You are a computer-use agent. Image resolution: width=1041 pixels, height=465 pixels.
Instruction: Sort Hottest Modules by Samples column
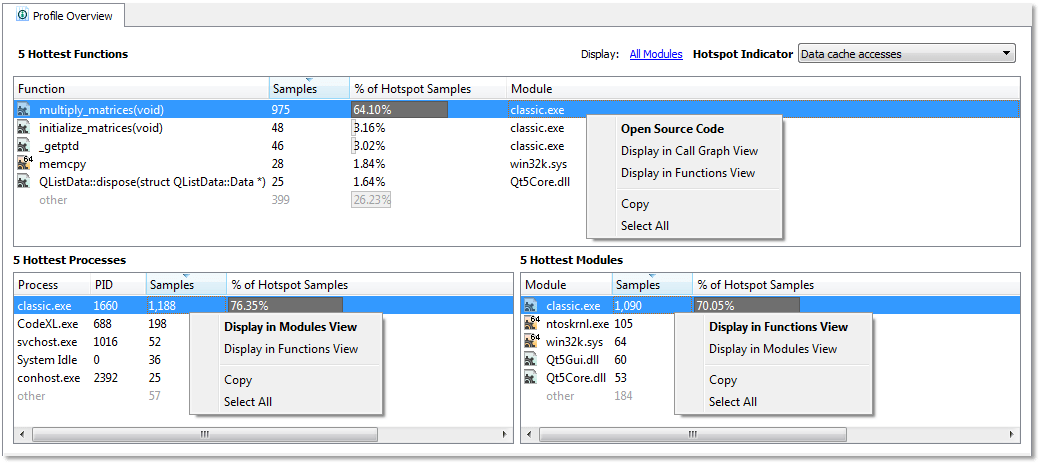(653, 285)
